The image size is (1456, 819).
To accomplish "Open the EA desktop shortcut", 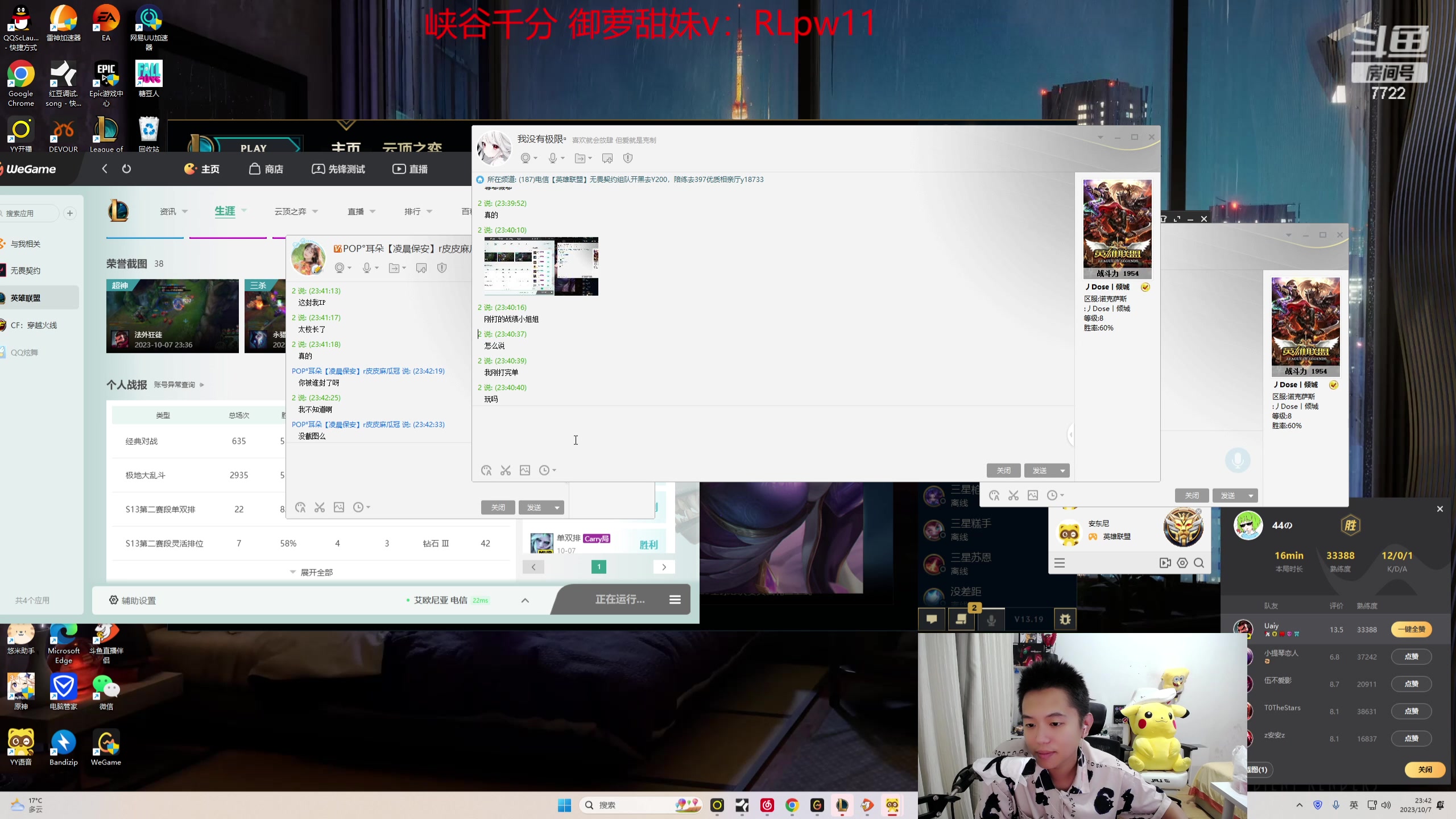I will [x=106, y=24].
